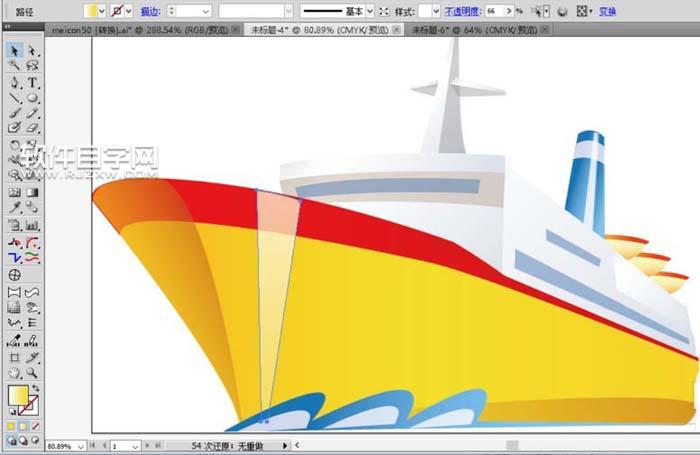Select the black arrow Selection tool

tap(15, 50)
